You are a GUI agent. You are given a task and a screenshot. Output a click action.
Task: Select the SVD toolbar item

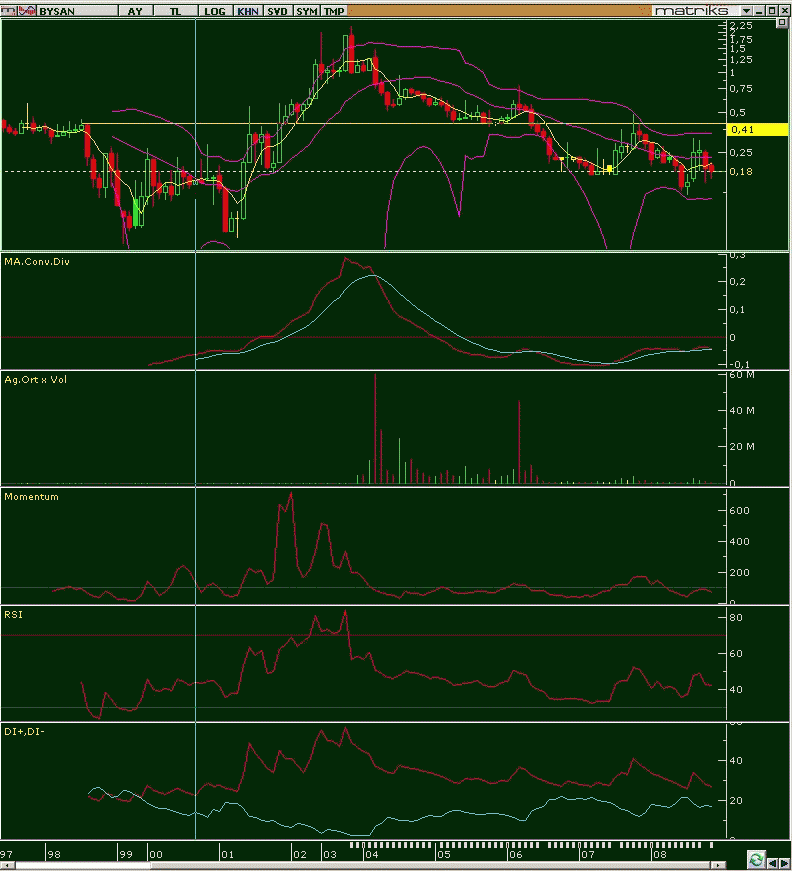277,11
